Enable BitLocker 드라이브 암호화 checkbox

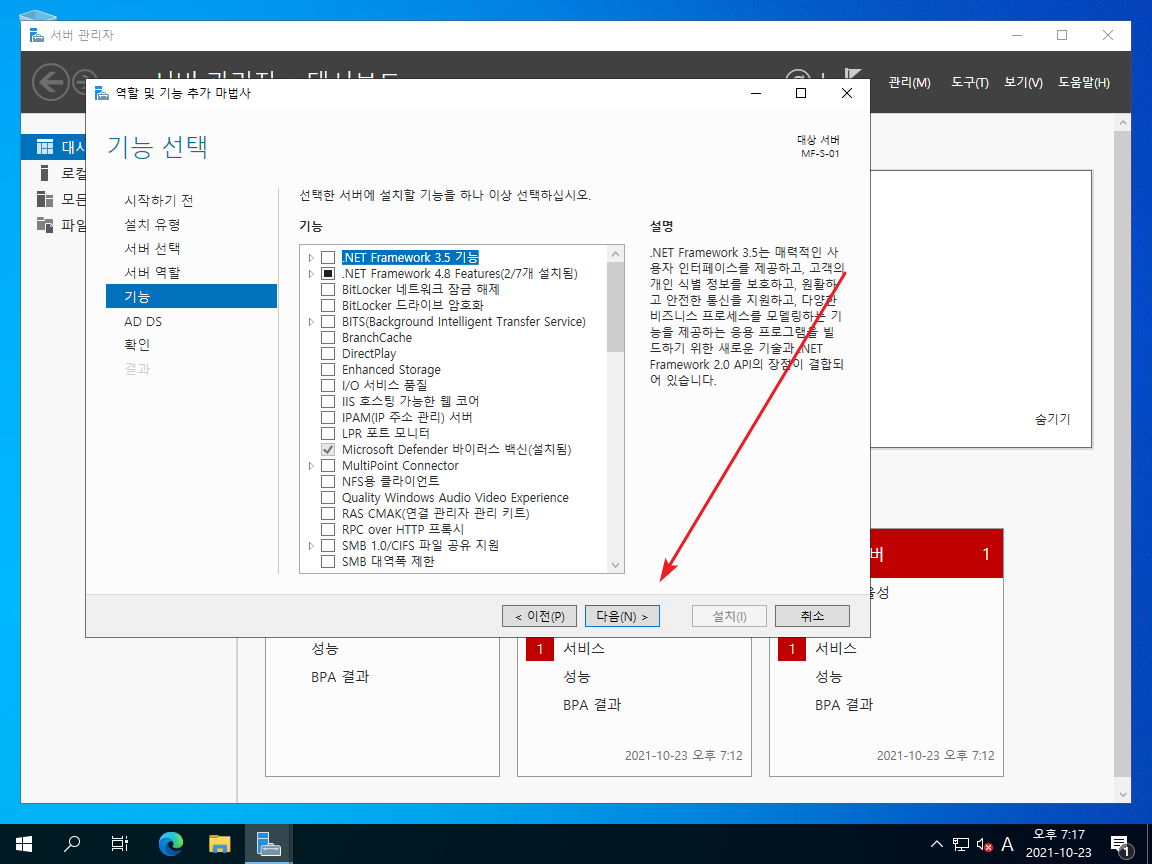328,306
